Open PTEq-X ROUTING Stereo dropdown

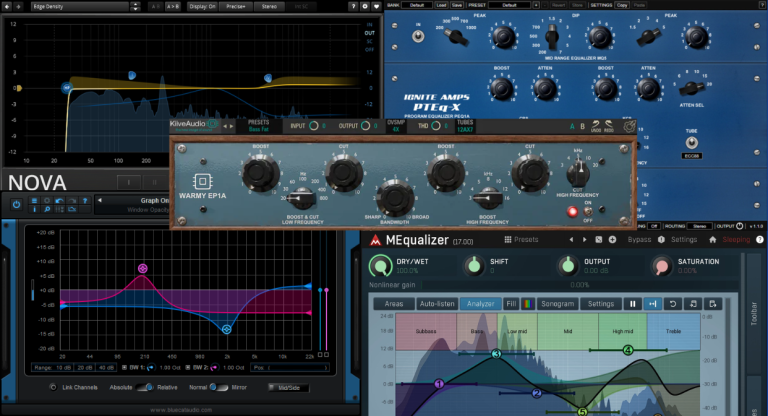699,226
